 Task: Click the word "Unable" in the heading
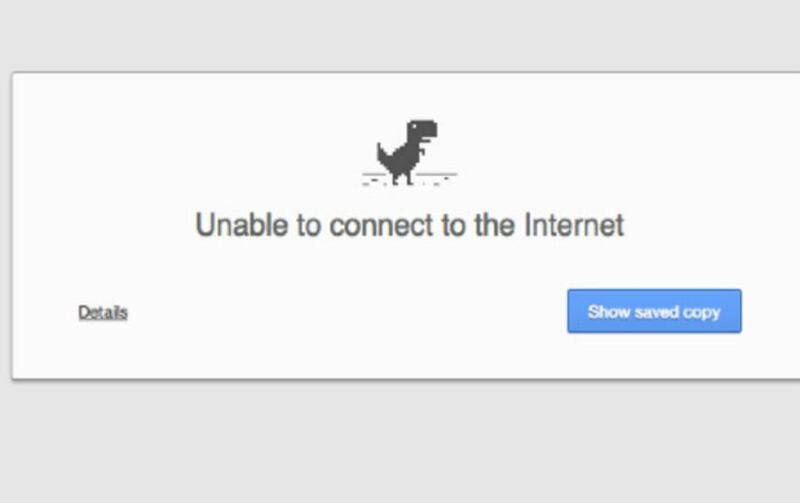pos(242,225)
